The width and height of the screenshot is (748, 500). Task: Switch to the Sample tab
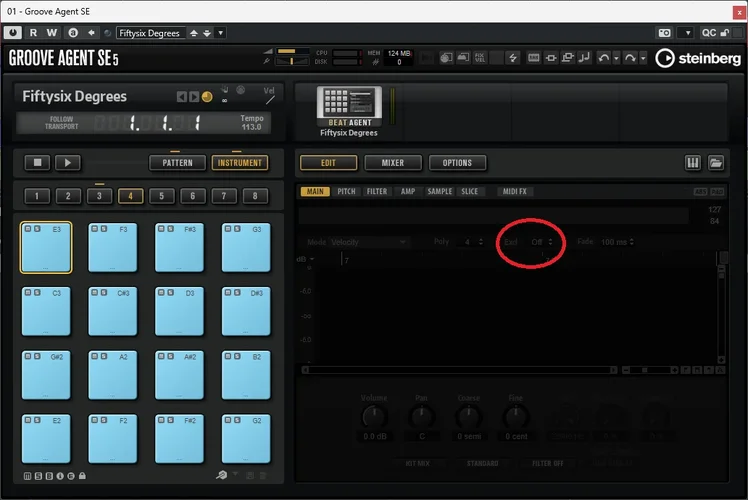click(439, 191)
